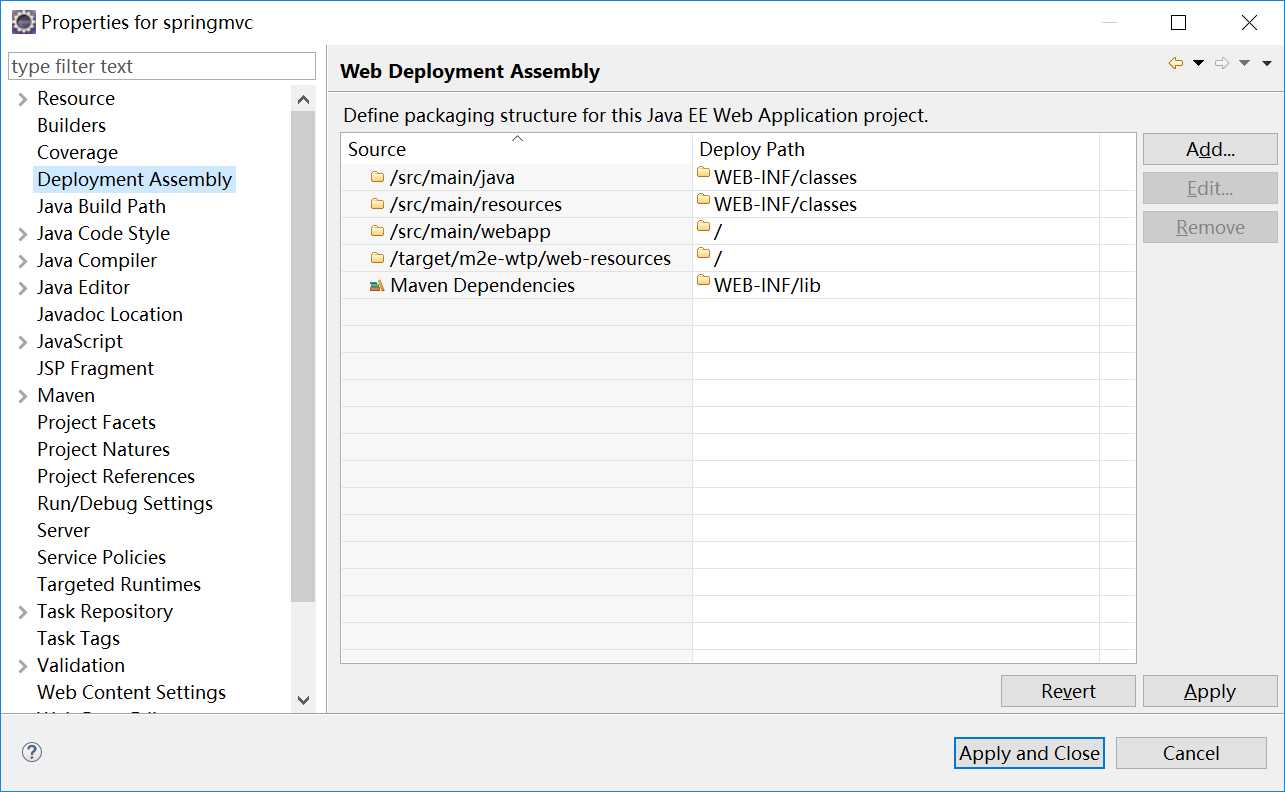The image size is (1285, 792).
Task: Open the JSP Fragment page
Action: [95, 368]
